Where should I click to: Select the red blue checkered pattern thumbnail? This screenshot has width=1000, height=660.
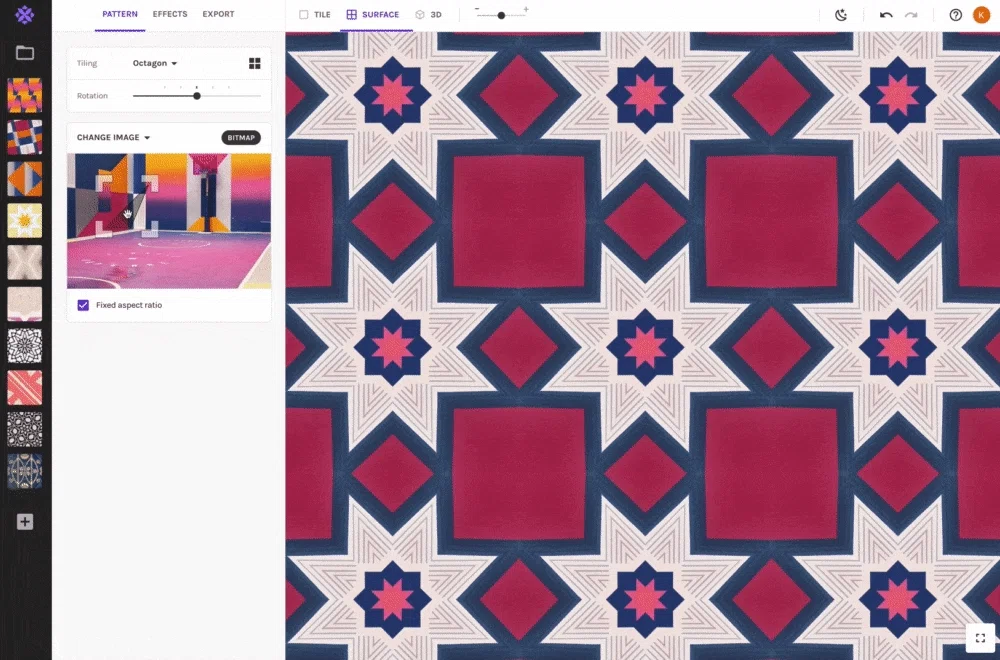tap(25, 137)
